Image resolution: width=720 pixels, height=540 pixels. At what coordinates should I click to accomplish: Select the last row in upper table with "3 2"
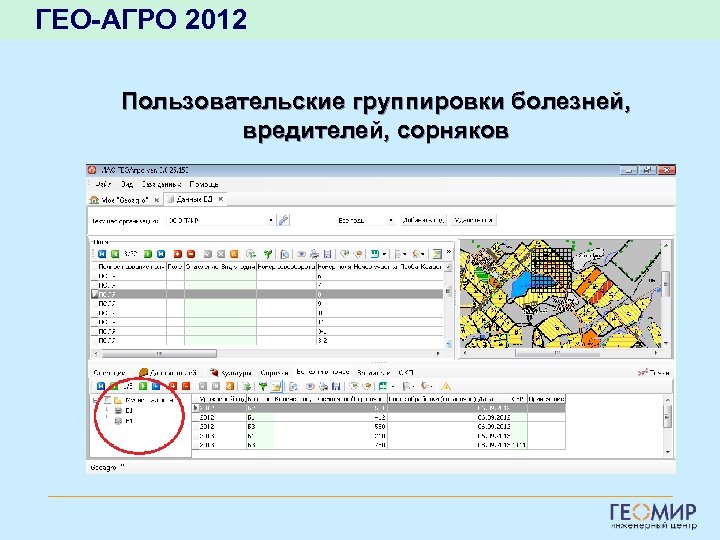(267, 341)
